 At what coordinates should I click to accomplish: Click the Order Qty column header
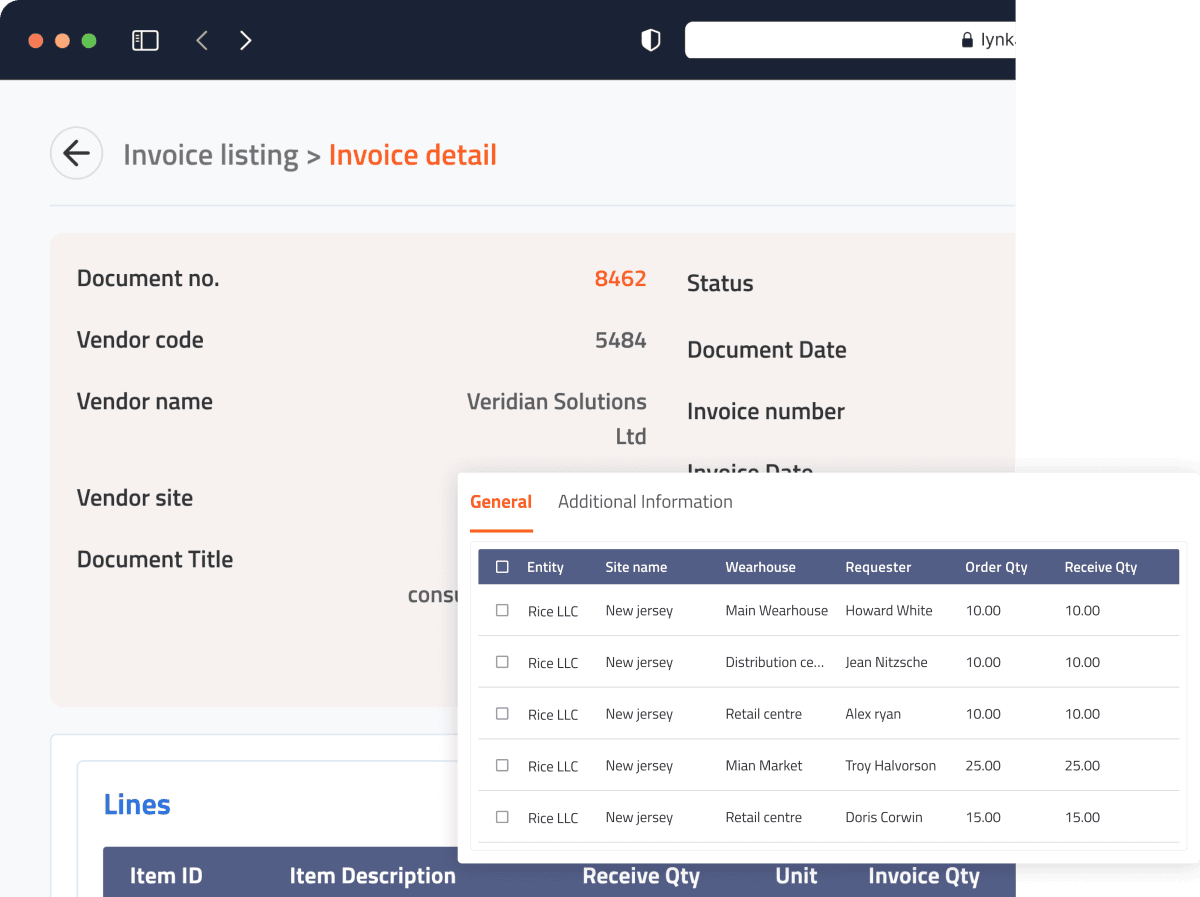pos(996,567)
